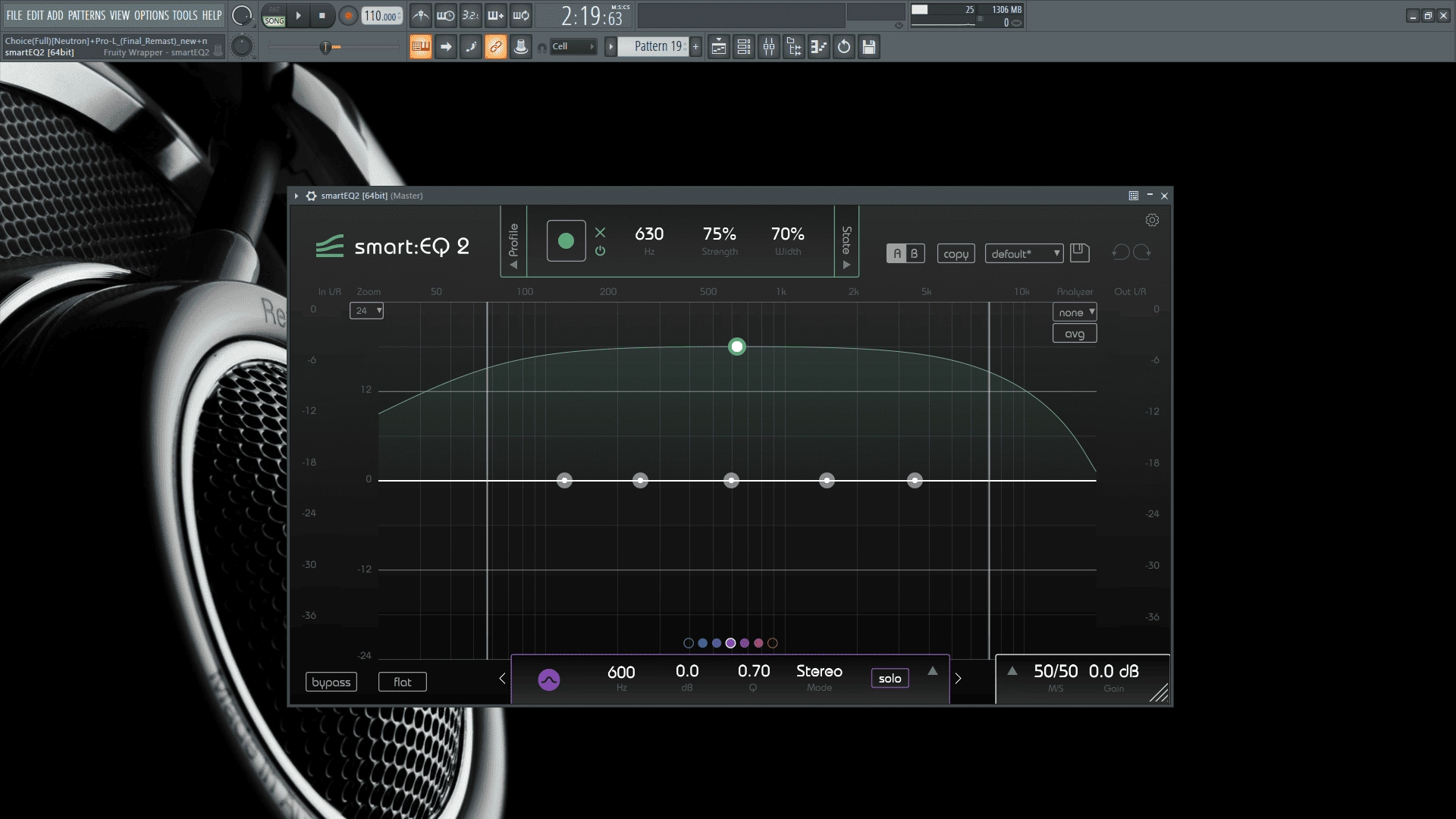Click the stamp-shaped icon in toolbar

(521, 47)
